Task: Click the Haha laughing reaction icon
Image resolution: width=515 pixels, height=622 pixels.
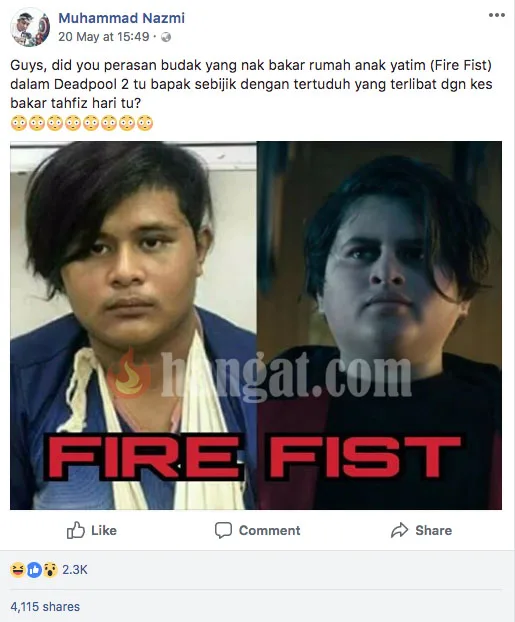Action: 18,570
